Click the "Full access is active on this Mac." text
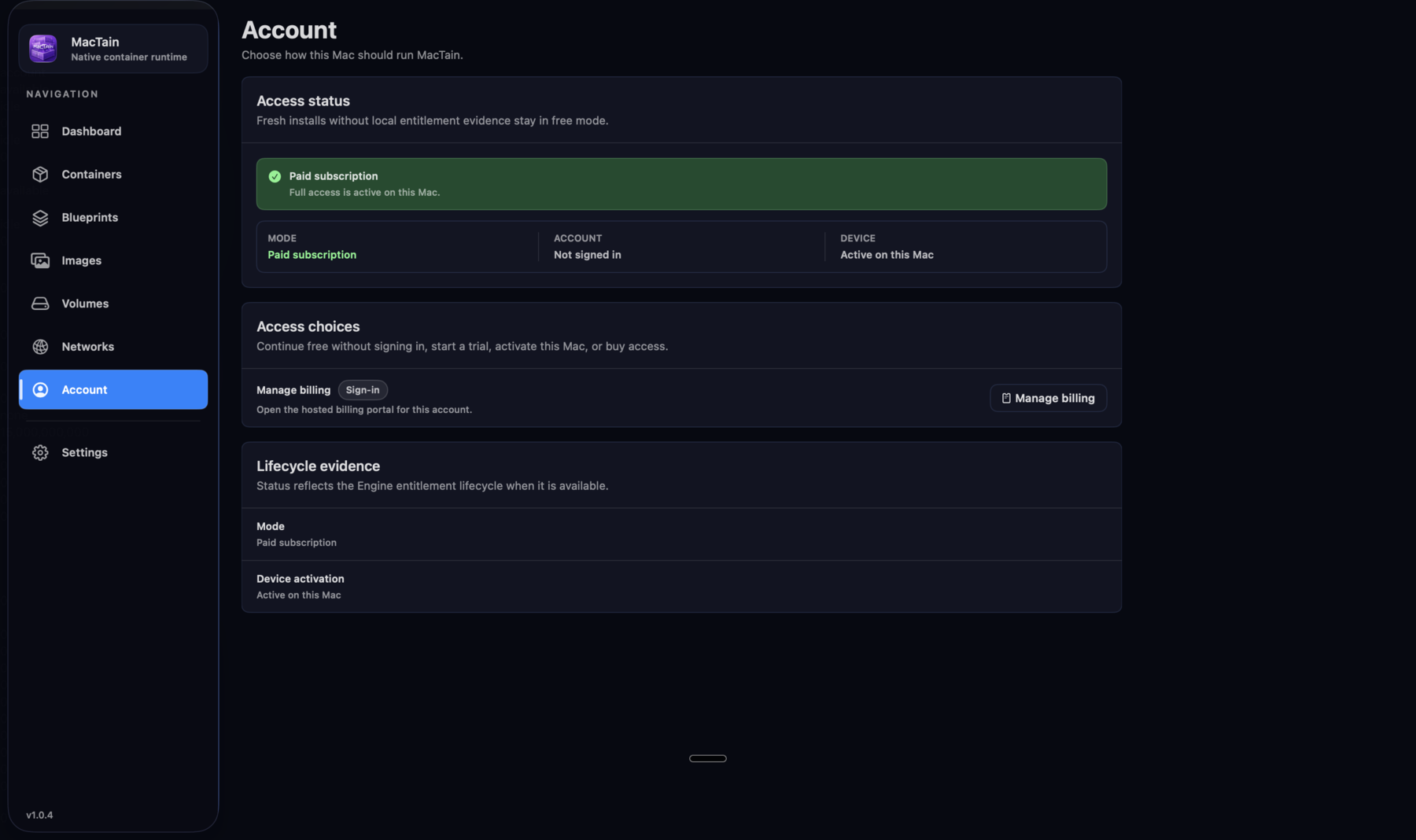Viewport: 1416px width, 840px height. point(364,193)
